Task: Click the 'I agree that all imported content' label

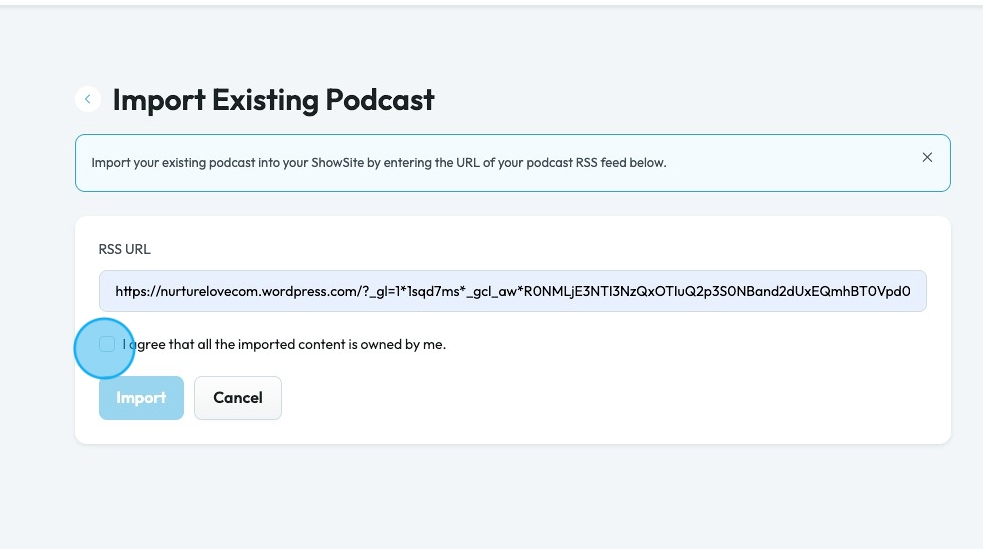Action: click(x=285, y=344)
